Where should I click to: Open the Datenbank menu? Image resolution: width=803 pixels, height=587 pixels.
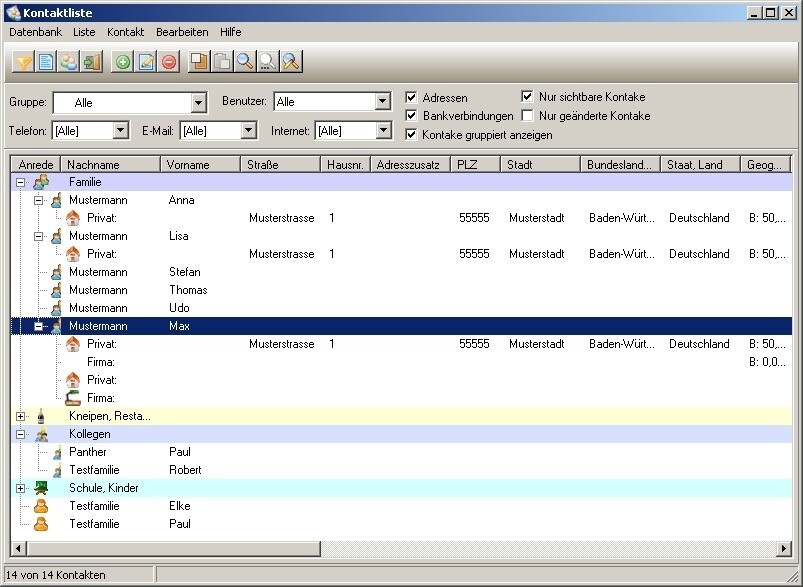point(35,32)
